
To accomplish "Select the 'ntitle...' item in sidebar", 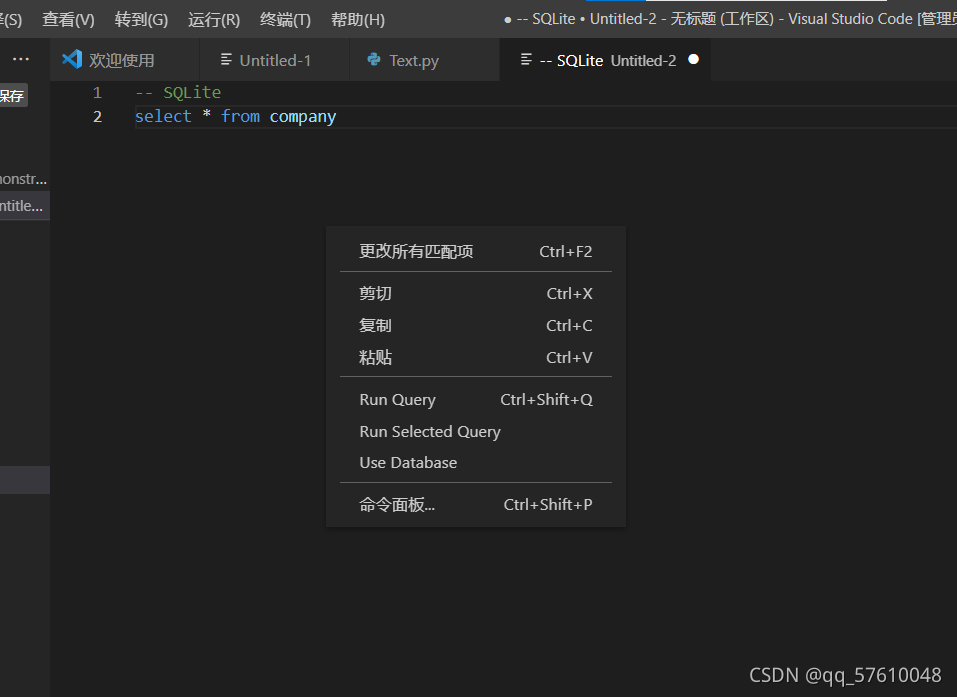I will coord(22,206).
